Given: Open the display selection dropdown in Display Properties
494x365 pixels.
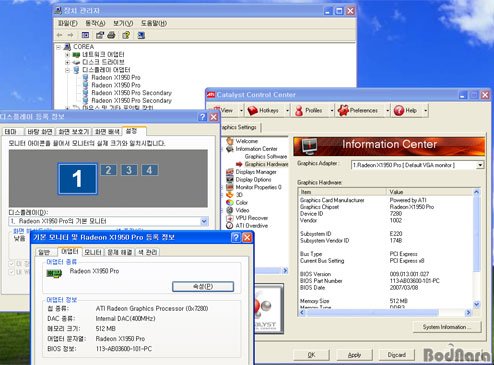Looking at the screenshot, I should click(204, 221).
